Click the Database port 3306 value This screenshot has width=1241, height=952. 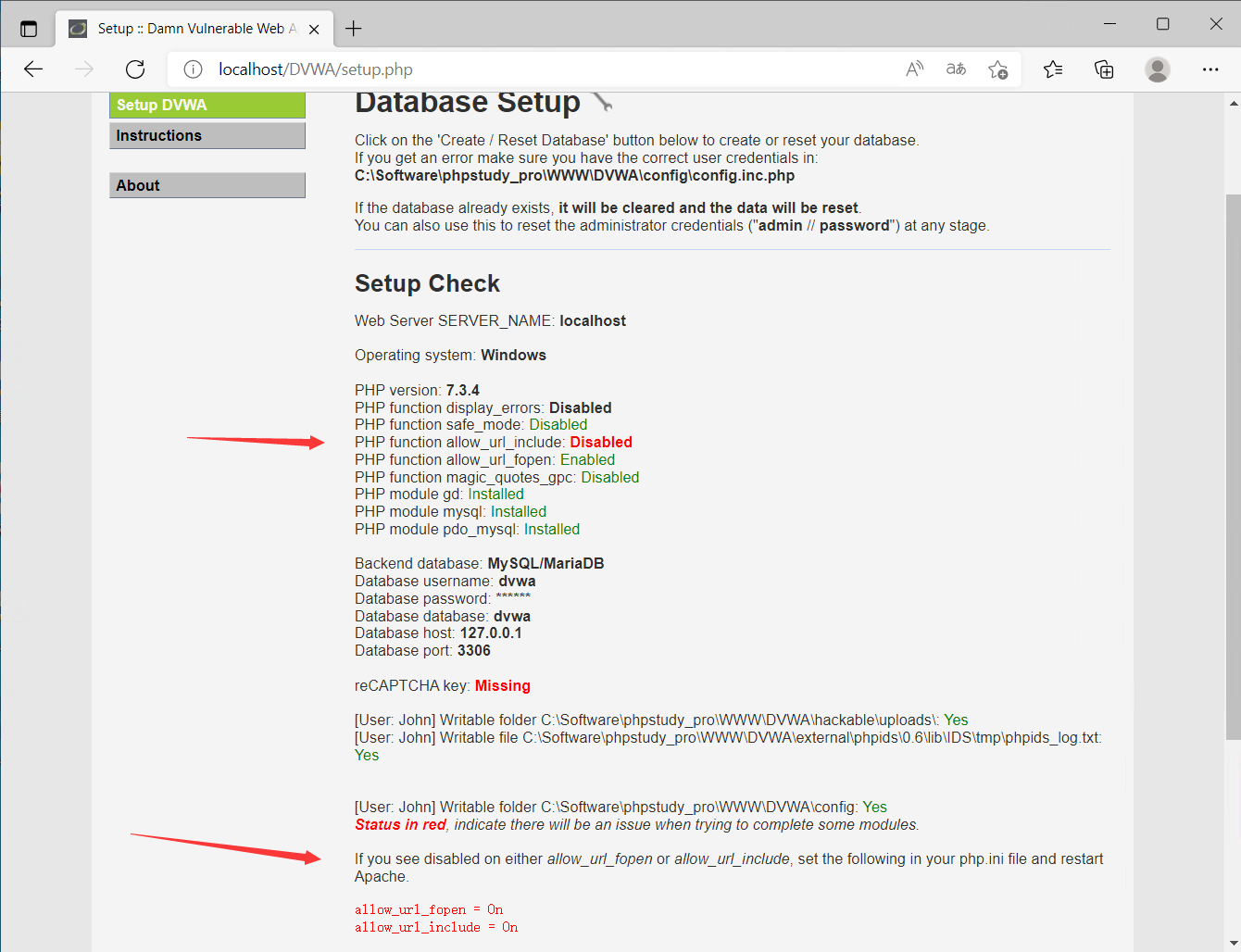tap(474, 651)
